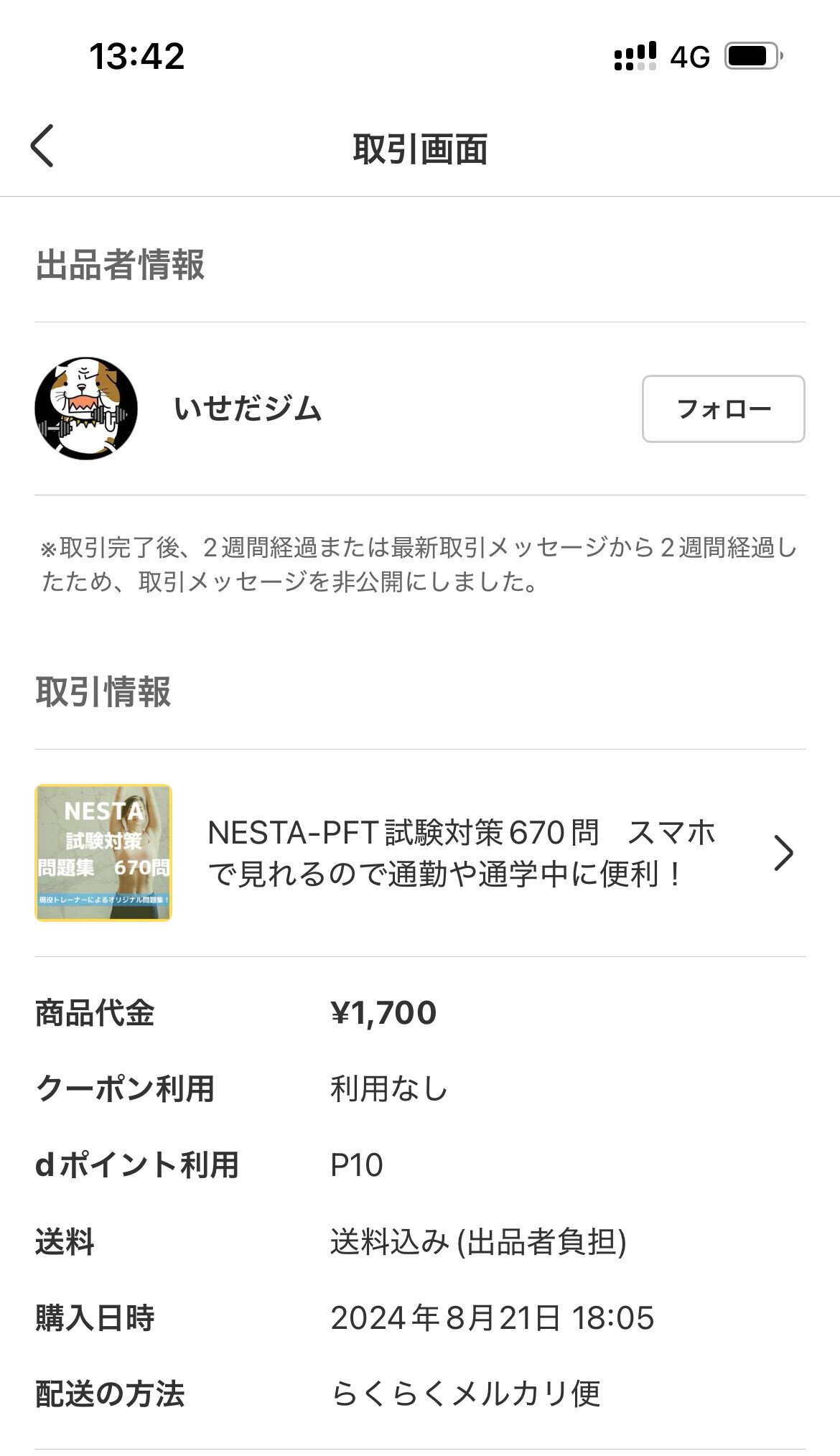Screen dimensions: 840x1456
Task: Tap the クーポン利用 value 利用なし
Action: tap(389, 1088)
